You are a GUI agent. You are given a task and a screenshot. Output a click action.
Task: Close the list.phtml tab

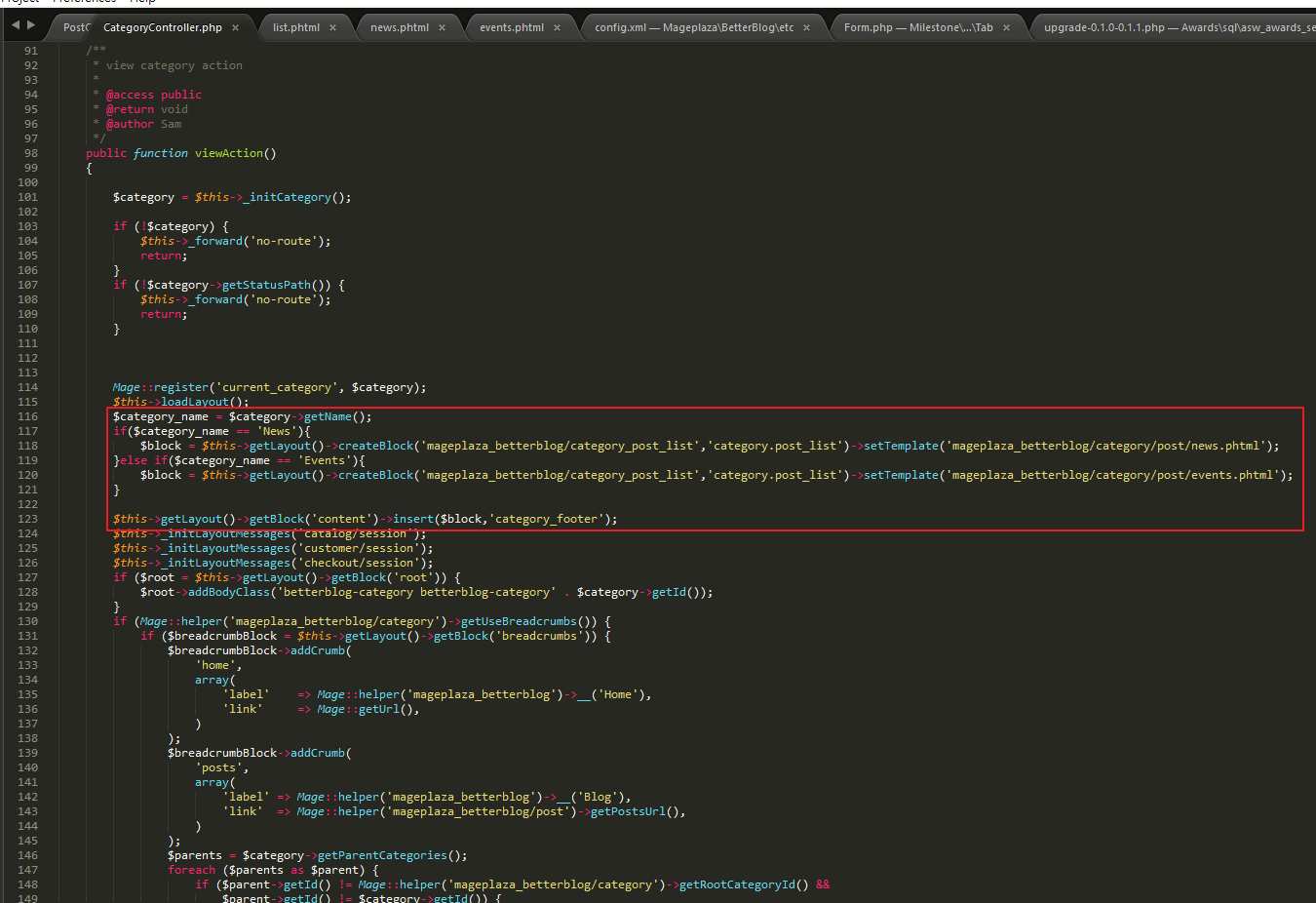point(332,28)
